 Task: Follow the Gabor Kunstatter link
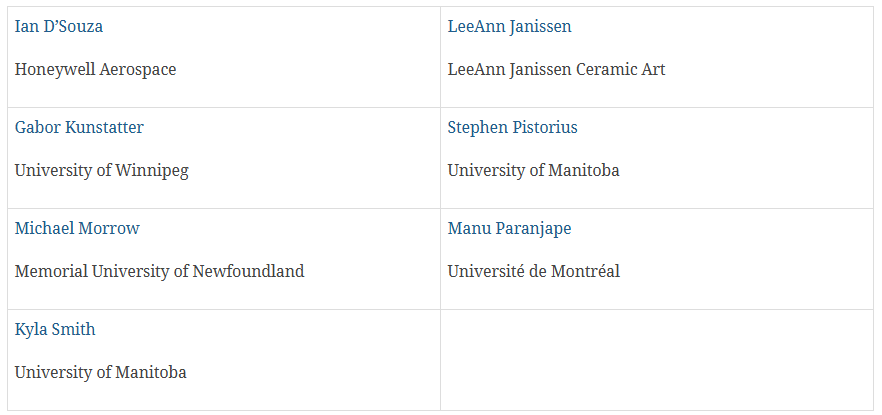coord(79,128)
